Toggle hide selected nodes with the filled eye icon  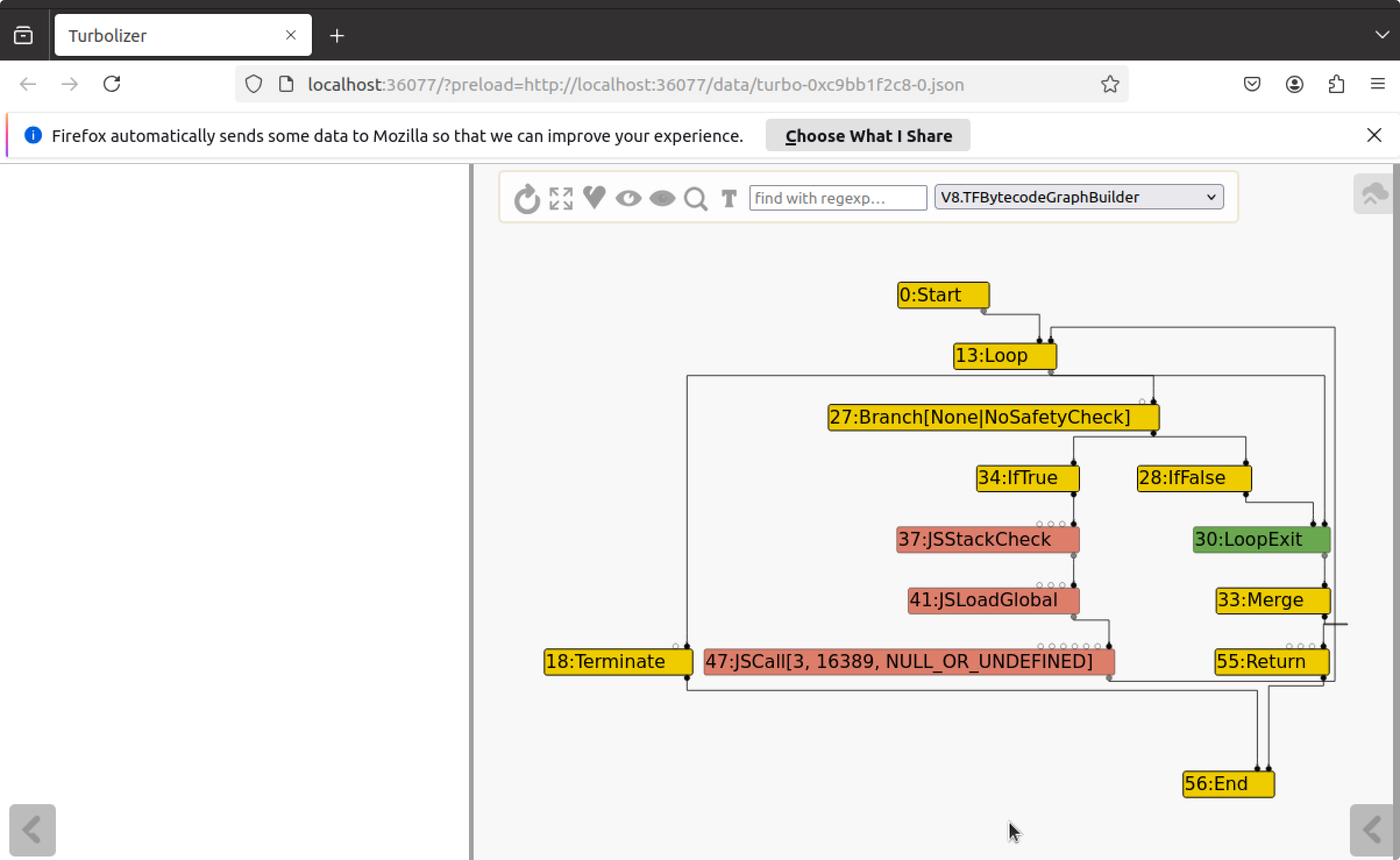[662, 198]
